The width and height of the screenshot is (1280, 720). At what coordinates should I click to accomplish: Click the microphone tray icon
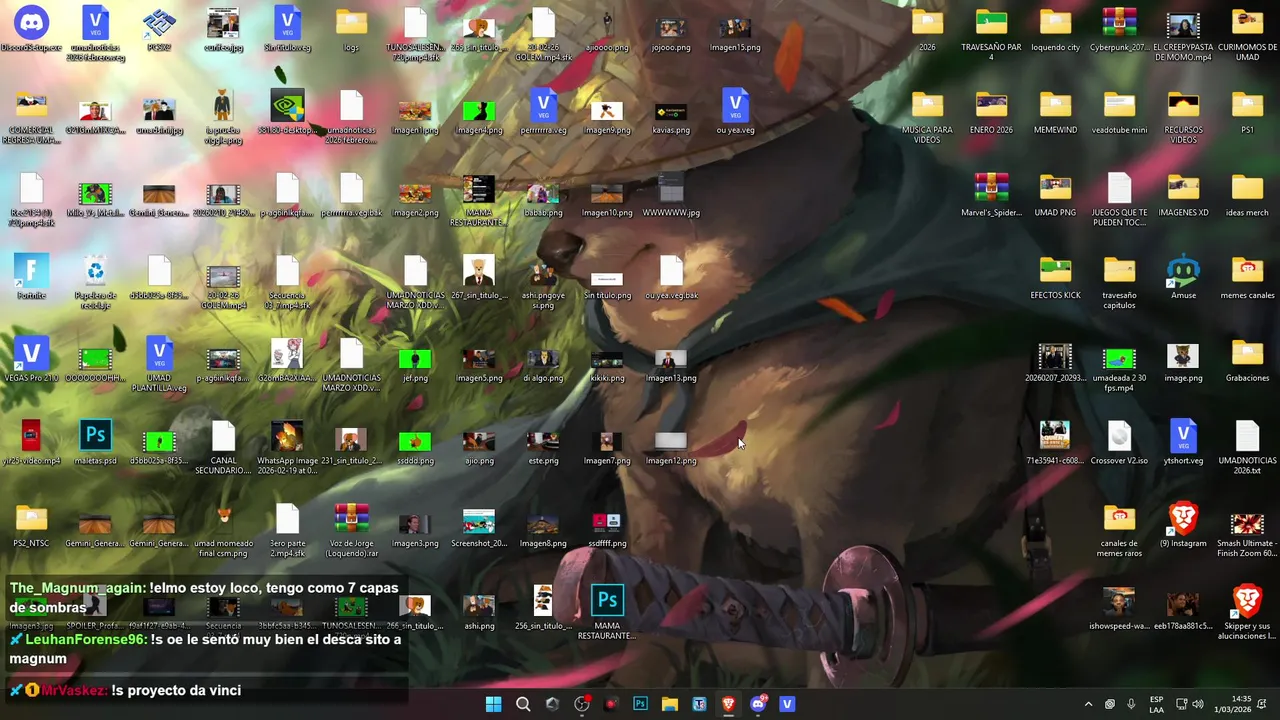click(1131, 704)
